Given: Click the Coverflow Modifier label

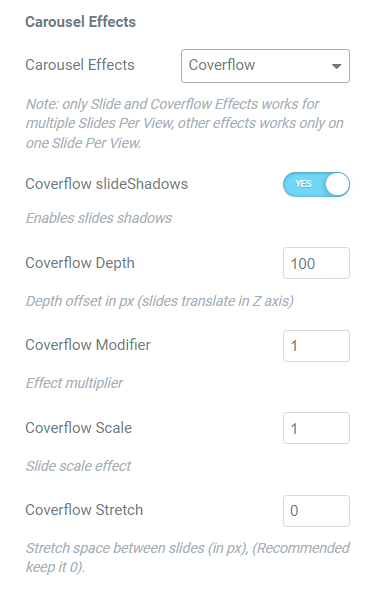Looking at the screenshot, I should (x=88, y=345).
